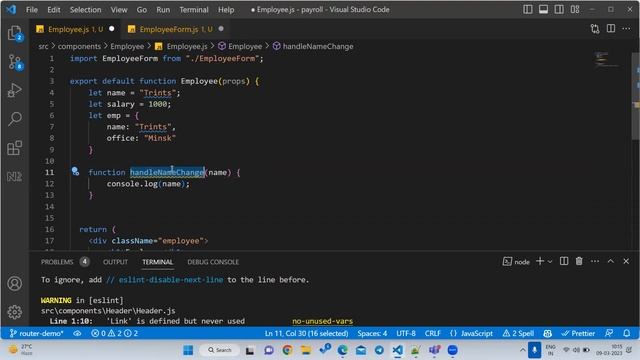Close the terminal panel
Screen dimensions: 640x360
coord(626,261)
